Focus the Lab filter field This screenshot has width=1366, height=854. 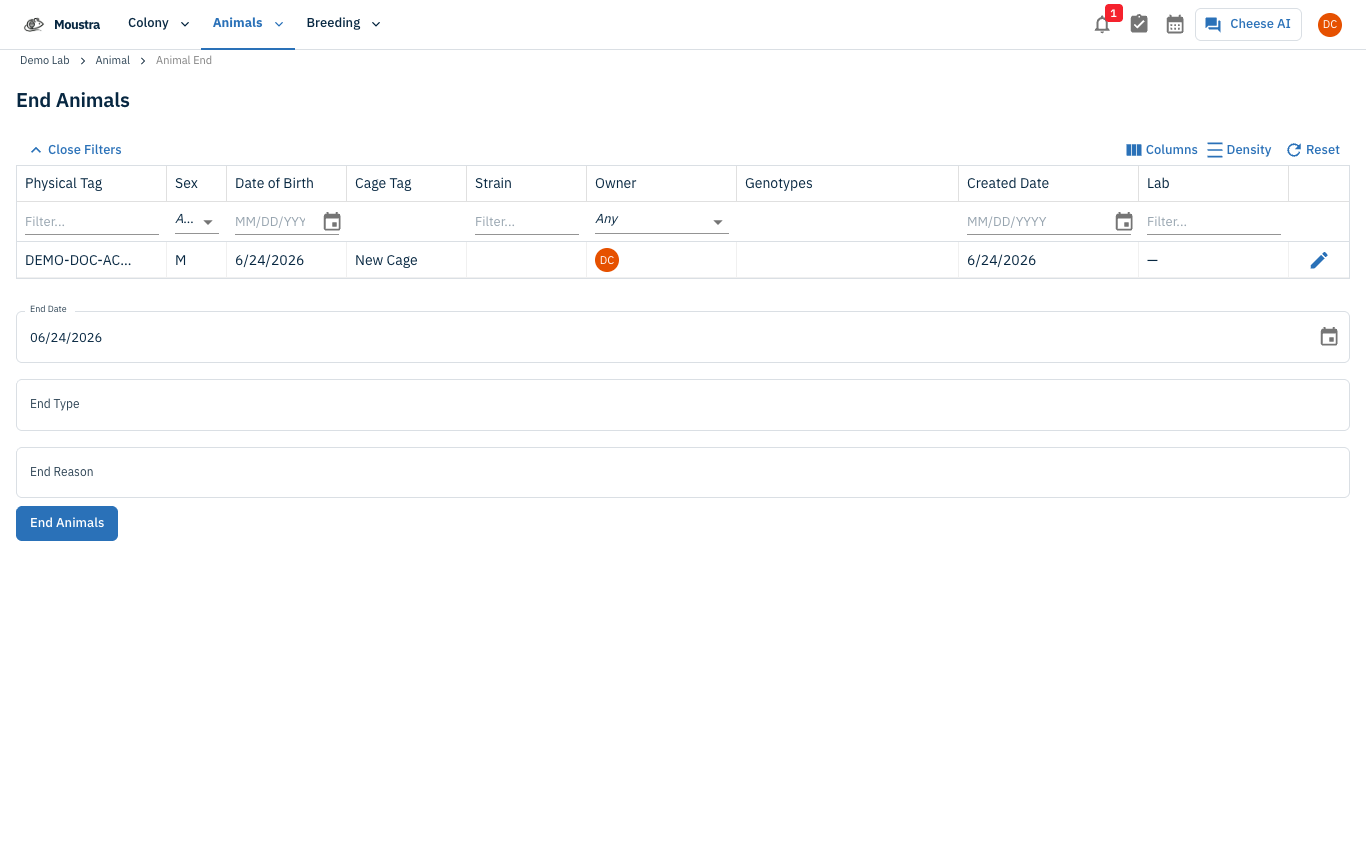point(1214,222)
